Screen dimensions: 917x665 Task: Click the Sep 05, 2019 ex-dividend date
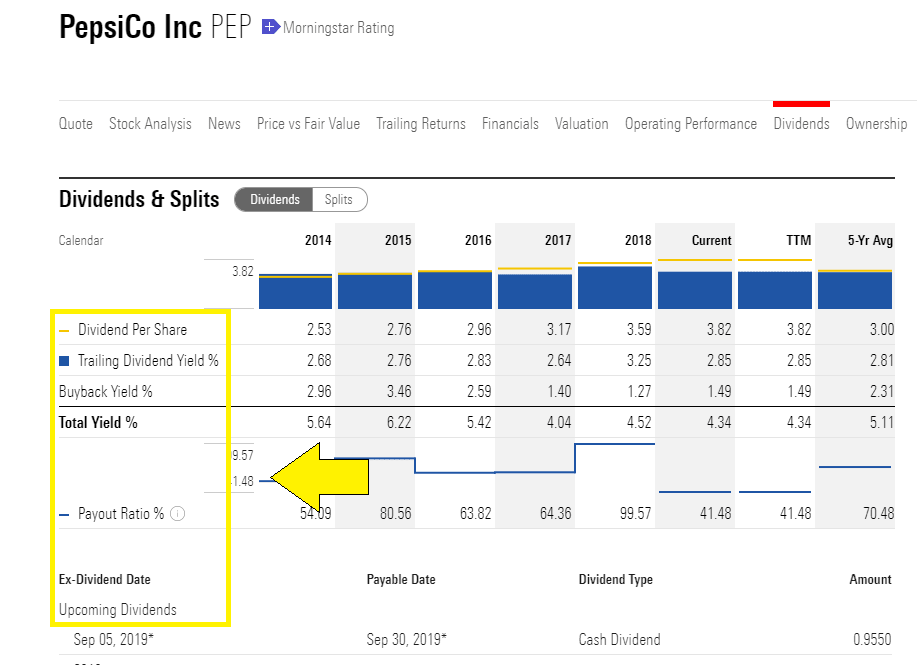pos(113,640)
